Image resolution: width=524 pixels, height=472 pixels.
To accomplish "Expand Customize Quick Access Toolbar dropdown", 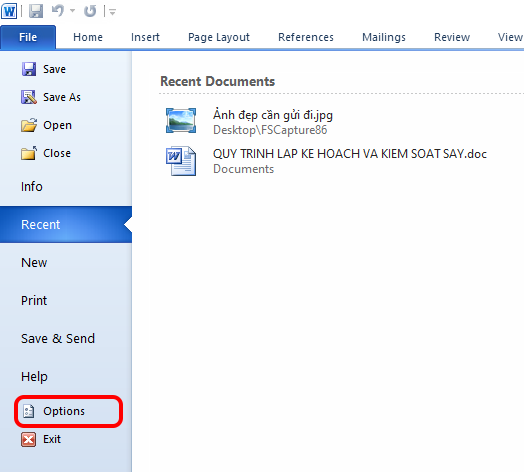I will [x=112, y=12].
